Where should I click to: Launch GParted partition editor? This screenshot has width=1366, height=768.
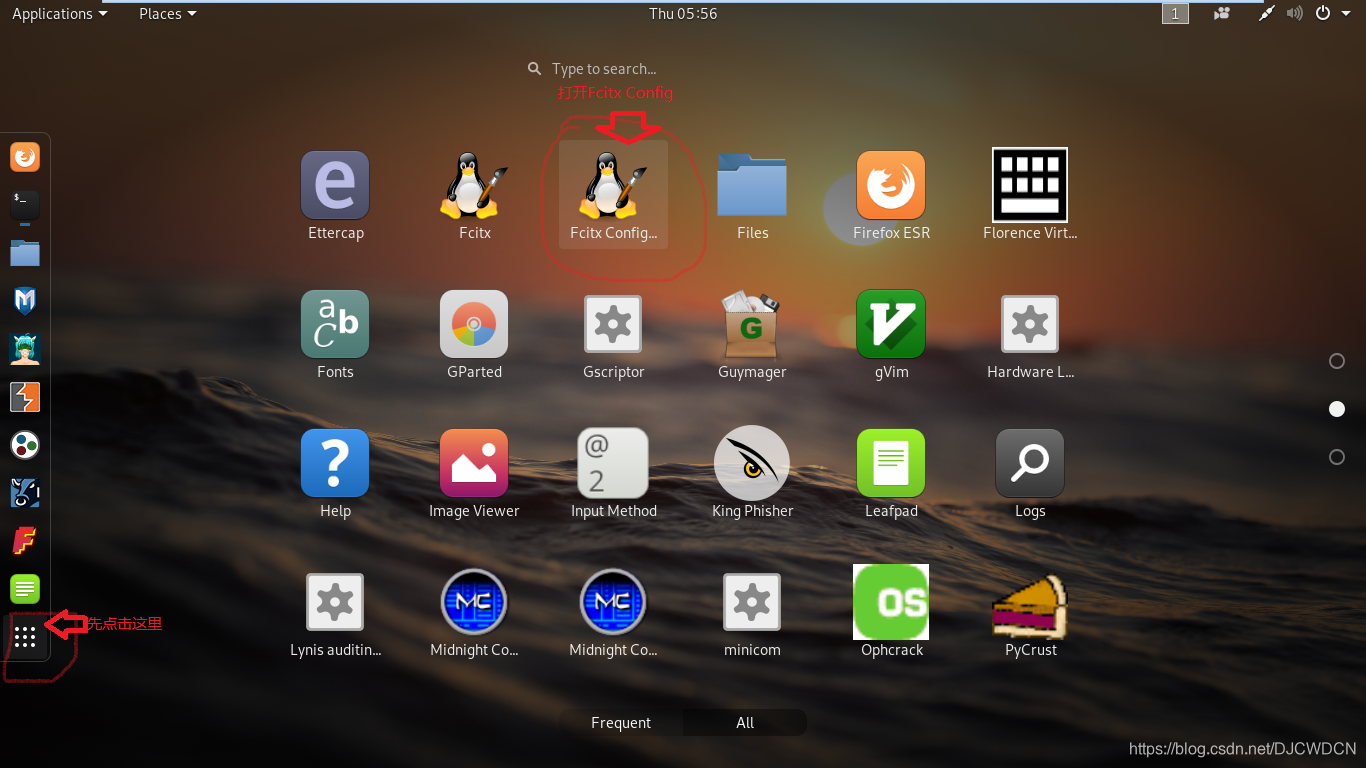pos(474,335)
